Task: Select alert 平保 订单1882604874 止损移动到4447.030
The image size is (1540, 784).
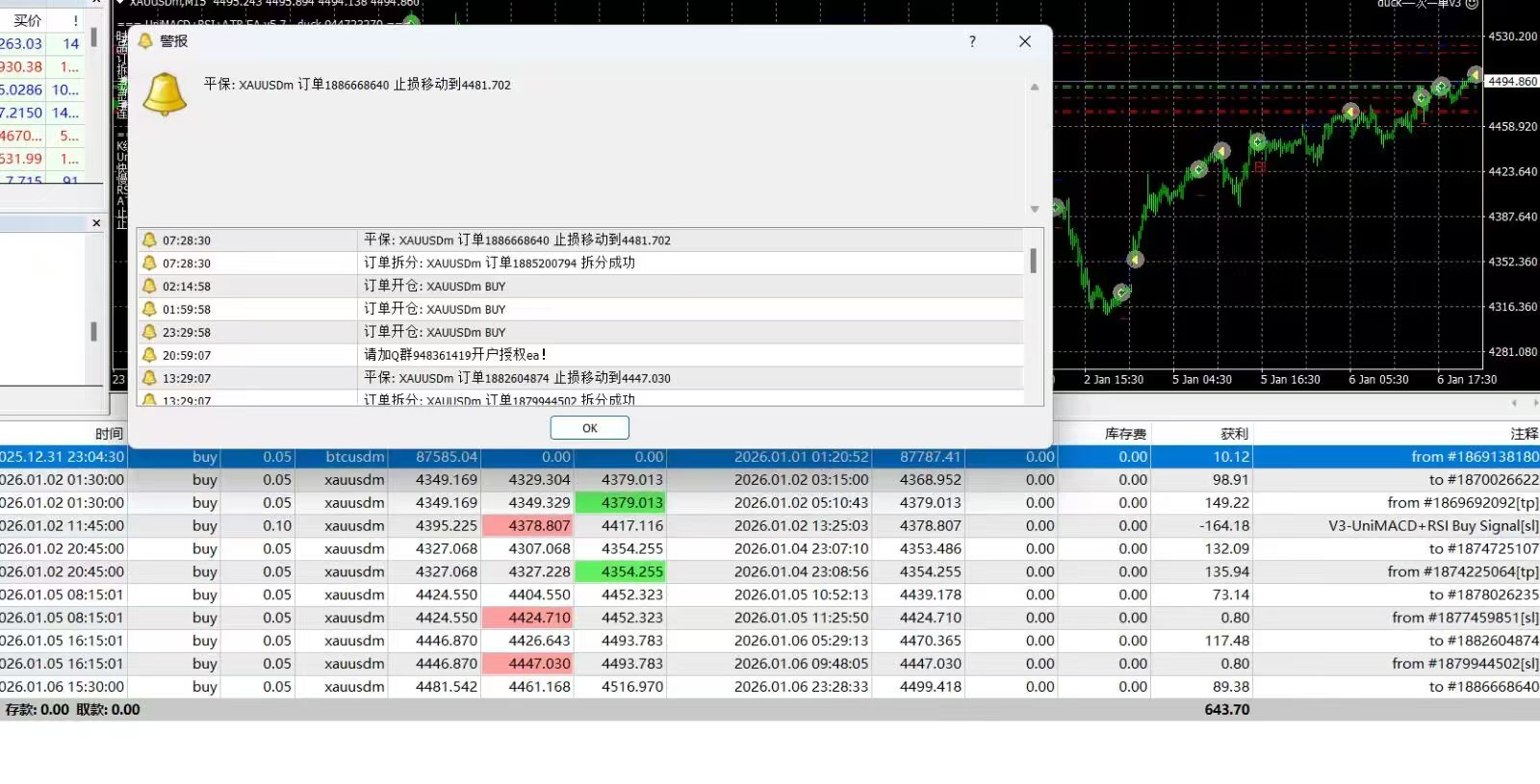Action: (x=580, y=378)
